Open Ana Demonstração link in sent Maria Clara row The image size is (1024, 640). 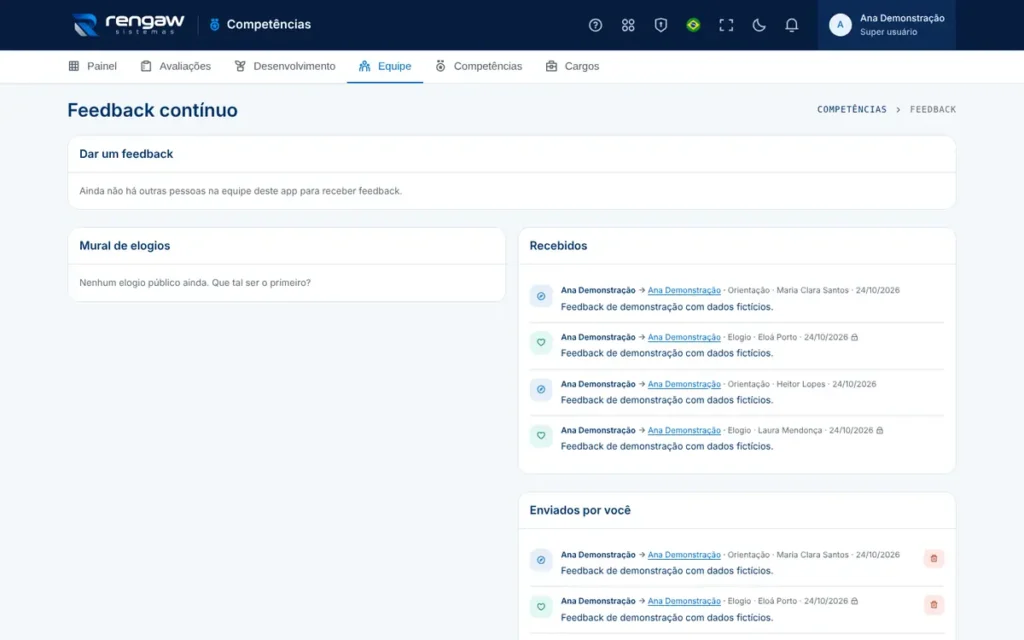(684, 554)
